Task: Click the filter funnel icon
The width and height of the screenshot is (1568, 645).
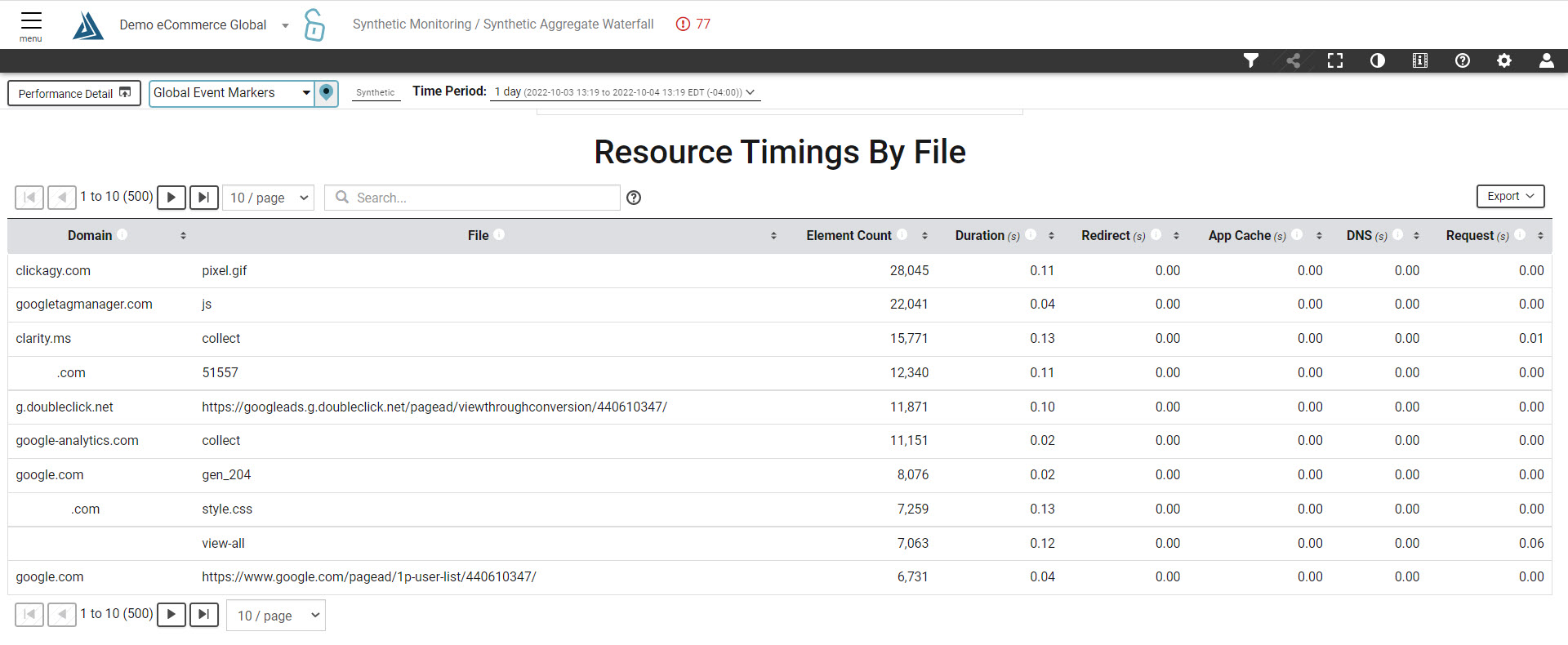Action: coord(1250,60)
